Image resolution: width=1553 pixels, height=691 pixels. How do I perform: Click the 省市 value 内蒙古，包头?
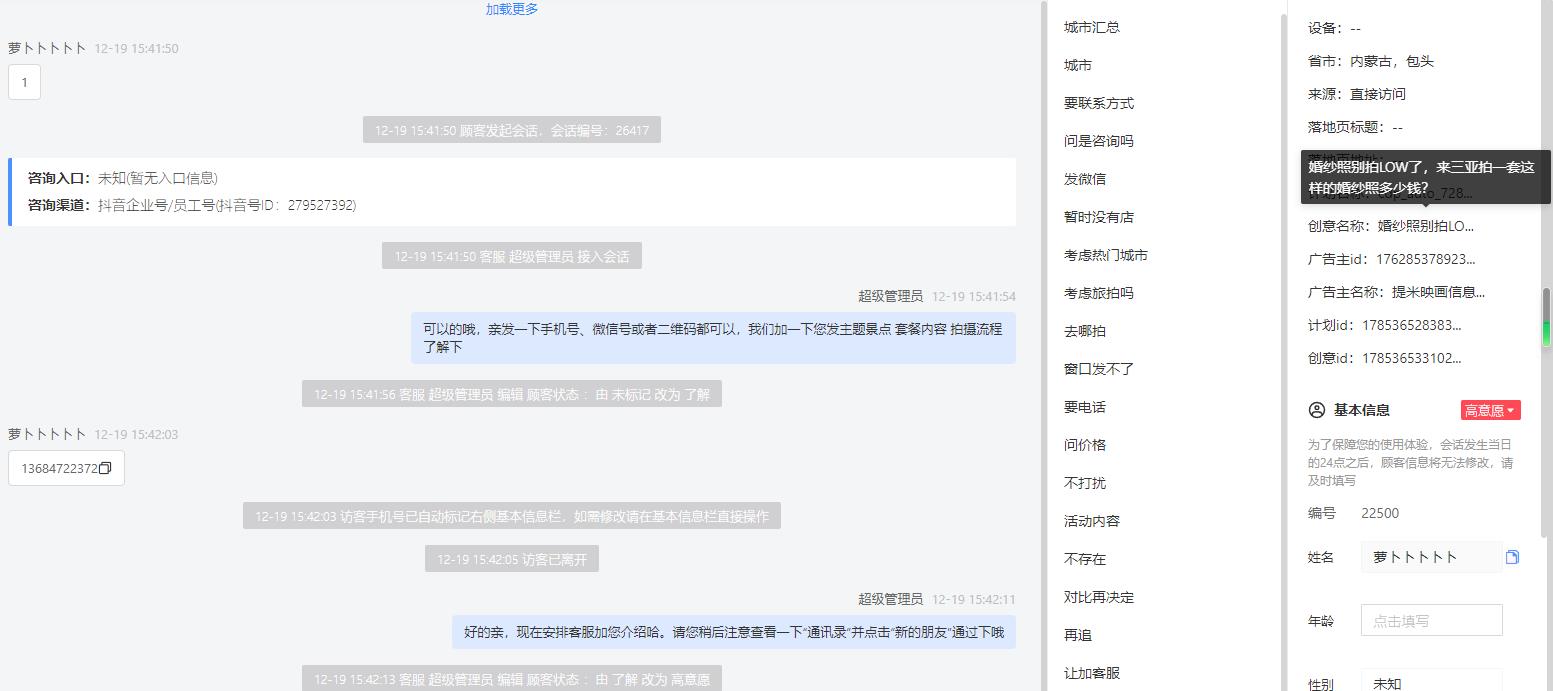[x=1392, y=61]
